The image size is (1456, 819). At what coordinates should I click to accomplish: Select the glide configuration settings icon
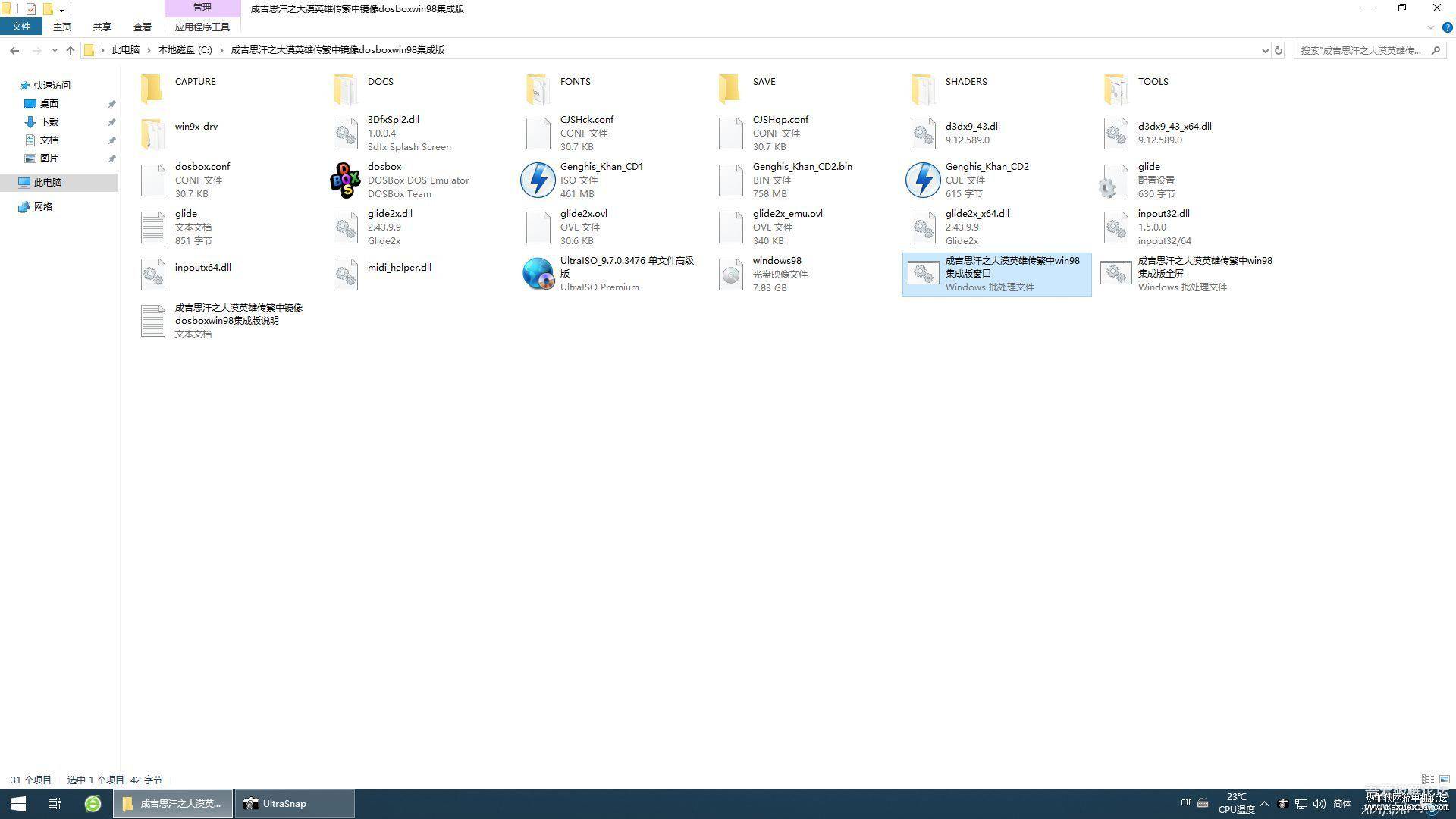[1116, 180]
